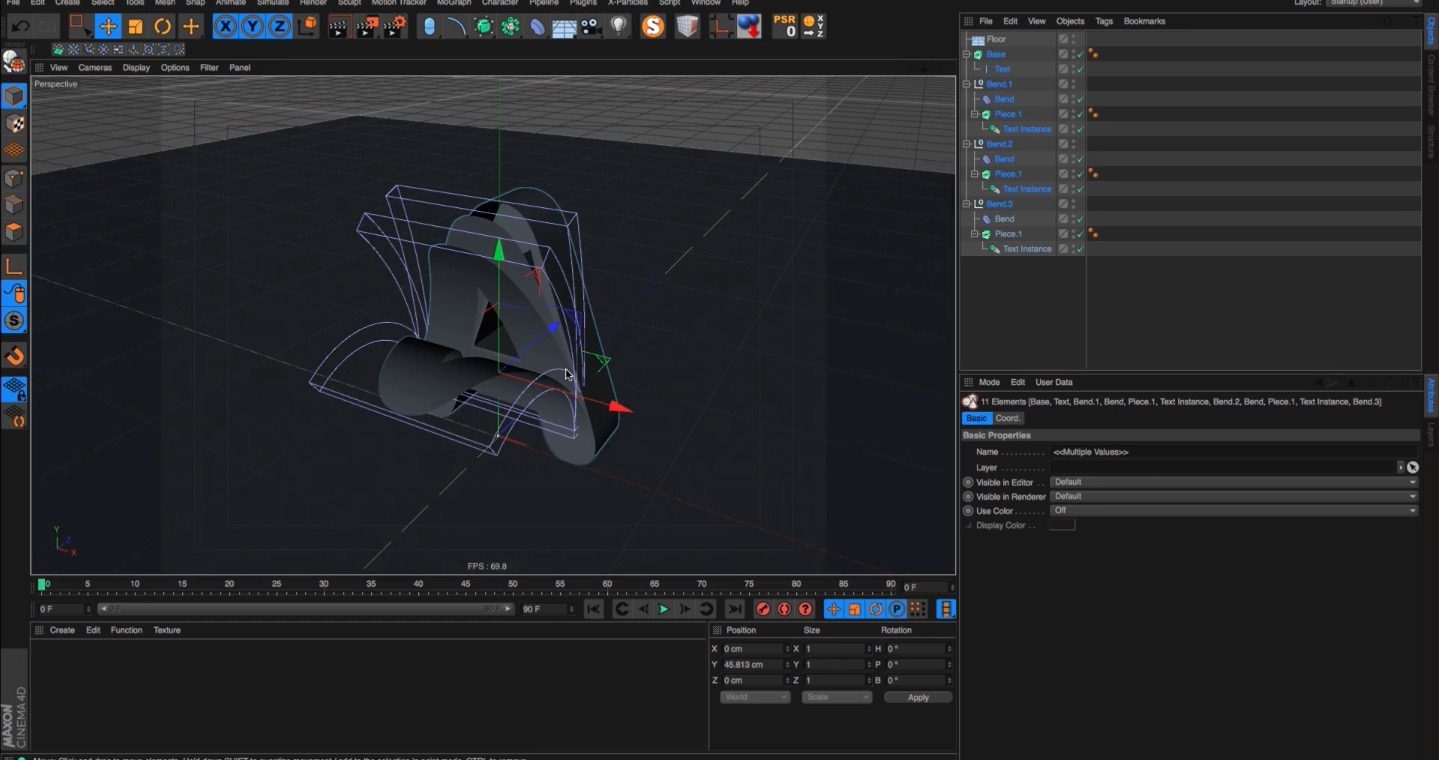Click the Name field showing Multiple Values

point(1234,452)
